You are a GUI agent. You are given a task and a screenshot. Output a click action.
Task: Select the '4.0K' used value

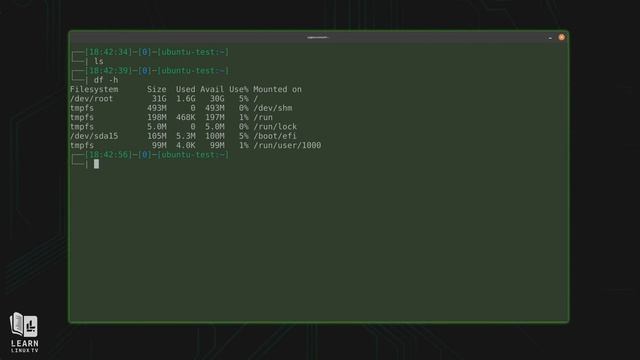coord(186,146)
